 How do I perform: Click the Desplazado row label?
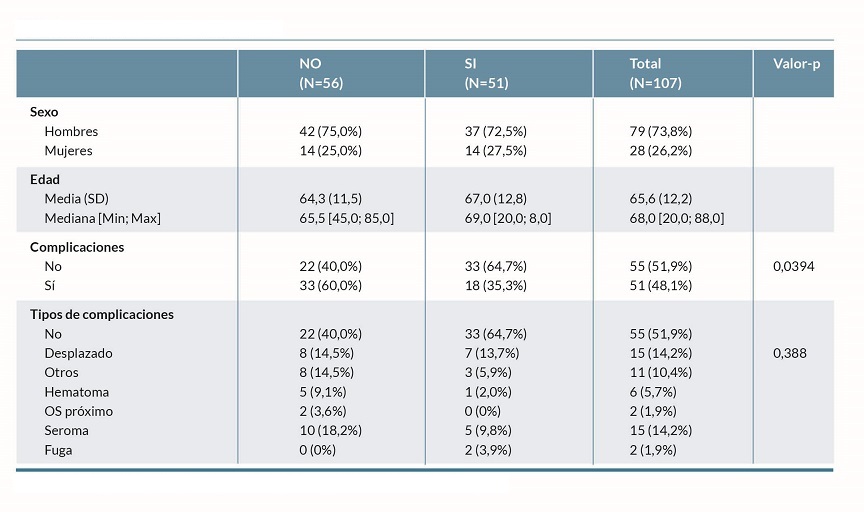[x=78, y=353]
